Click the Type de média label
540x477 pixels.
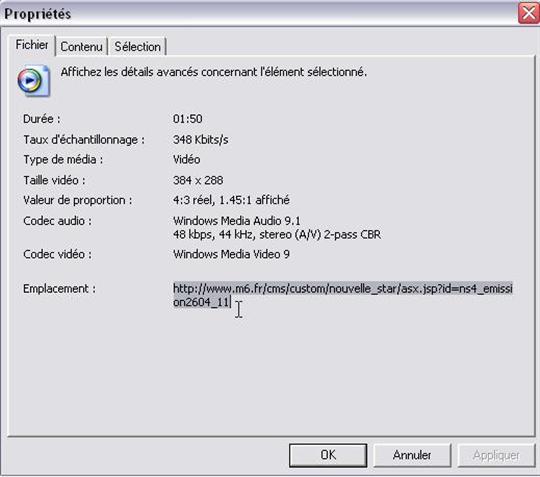(63, 160)
